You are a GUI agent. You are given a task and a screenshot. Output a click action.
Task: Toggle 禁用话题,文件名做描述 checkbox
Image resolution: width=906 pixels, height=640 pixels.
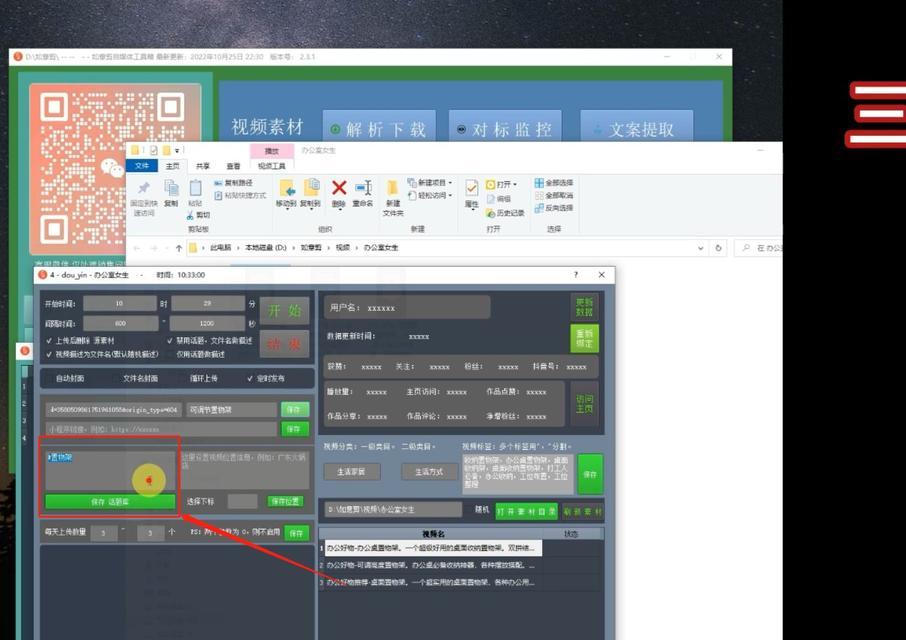pos(170,341)
